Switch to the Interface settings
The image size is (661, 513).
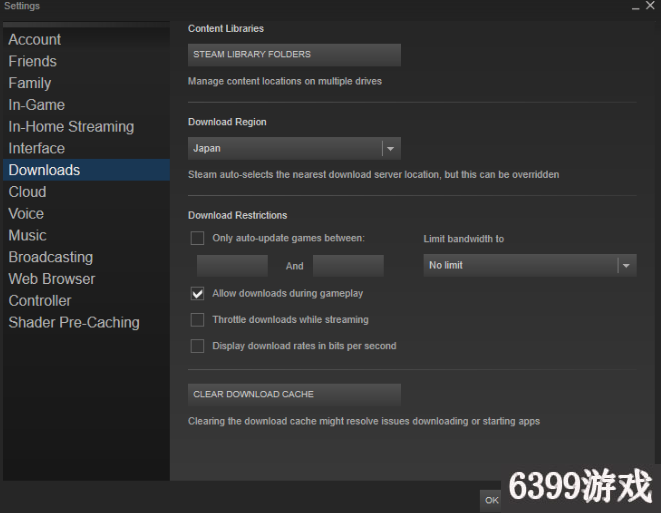[x=86, y=148]
